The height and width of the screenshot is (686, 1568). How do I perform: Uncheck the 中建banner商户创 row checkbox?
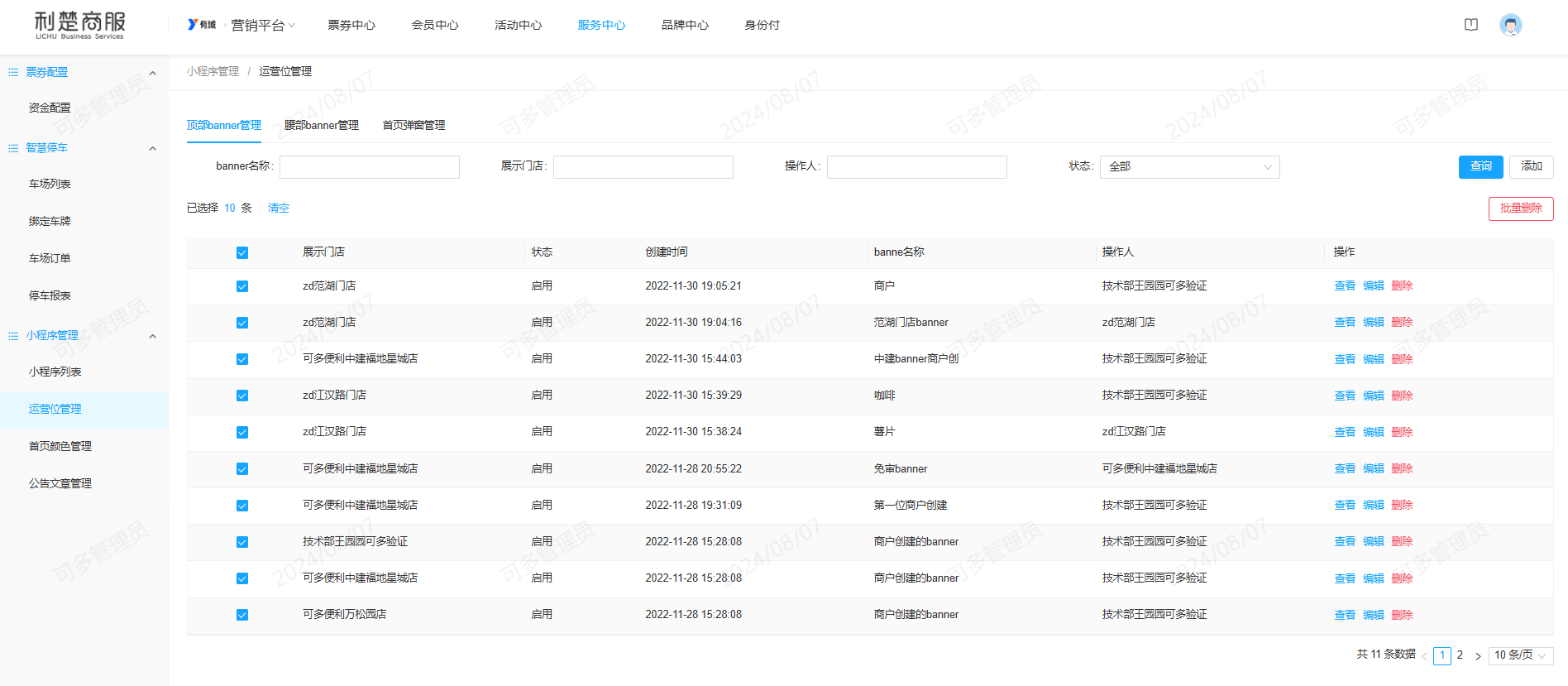tap(242, 359)
